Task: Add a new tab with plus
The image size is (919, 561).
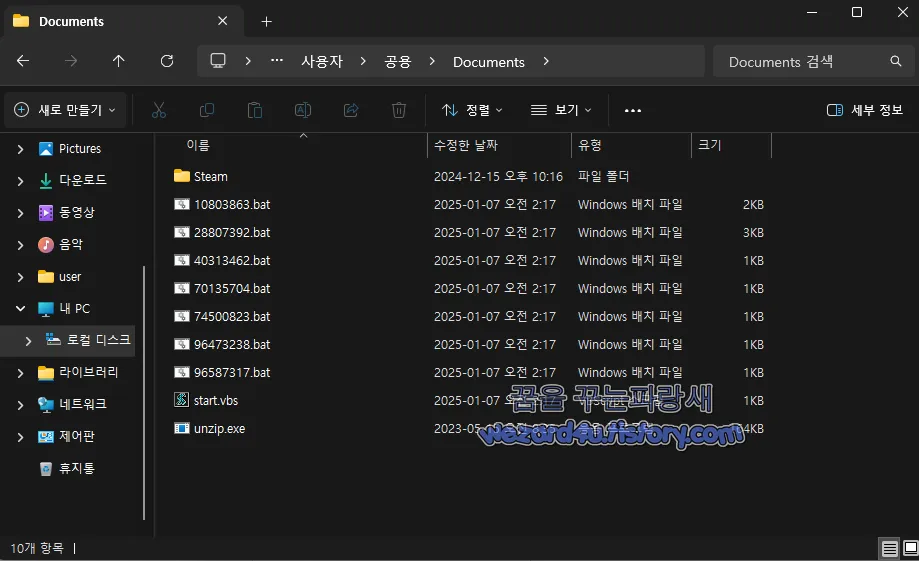Action: pyautogui.click(x=266, y=22)
